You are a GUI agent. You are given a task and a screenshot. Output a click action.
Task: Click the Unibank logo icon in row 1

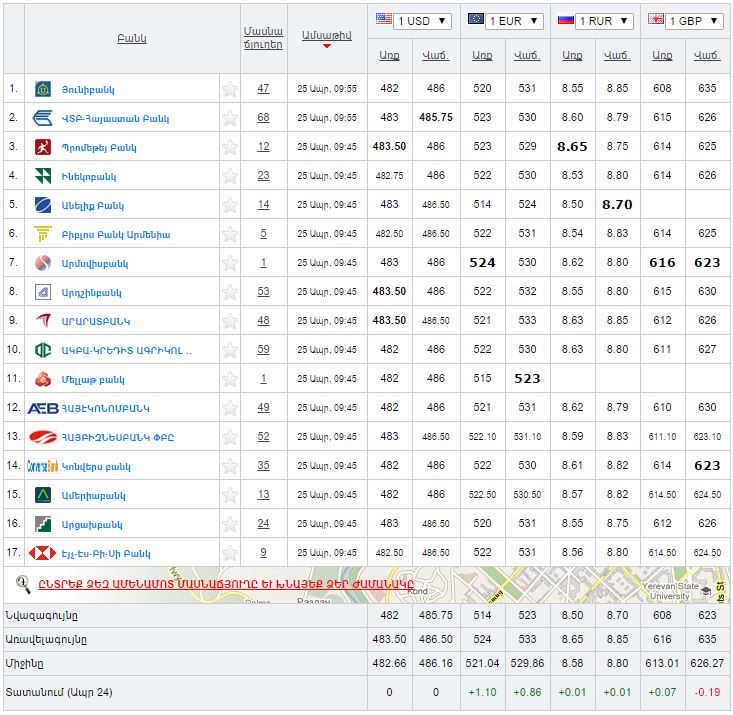click(43, 89)
